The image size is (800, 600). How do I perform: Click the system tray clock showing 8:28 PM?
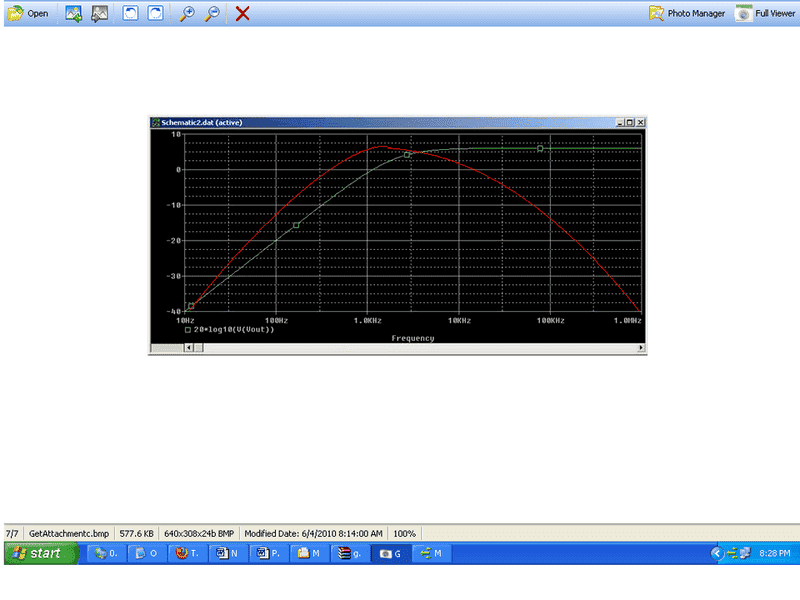pos(776,553)
